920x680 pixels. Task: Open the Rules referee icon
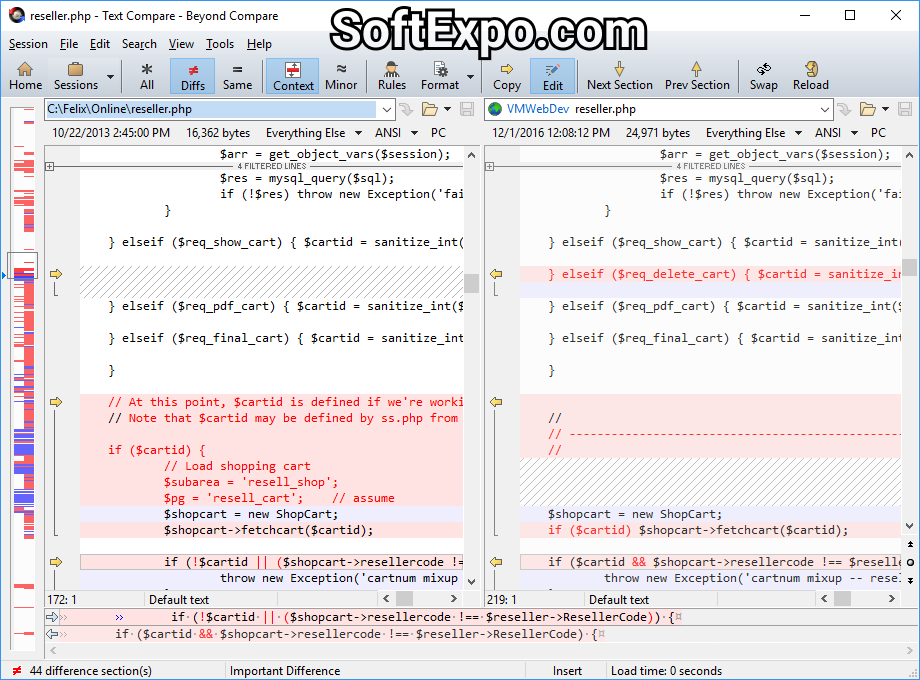(x=392, y=76)
